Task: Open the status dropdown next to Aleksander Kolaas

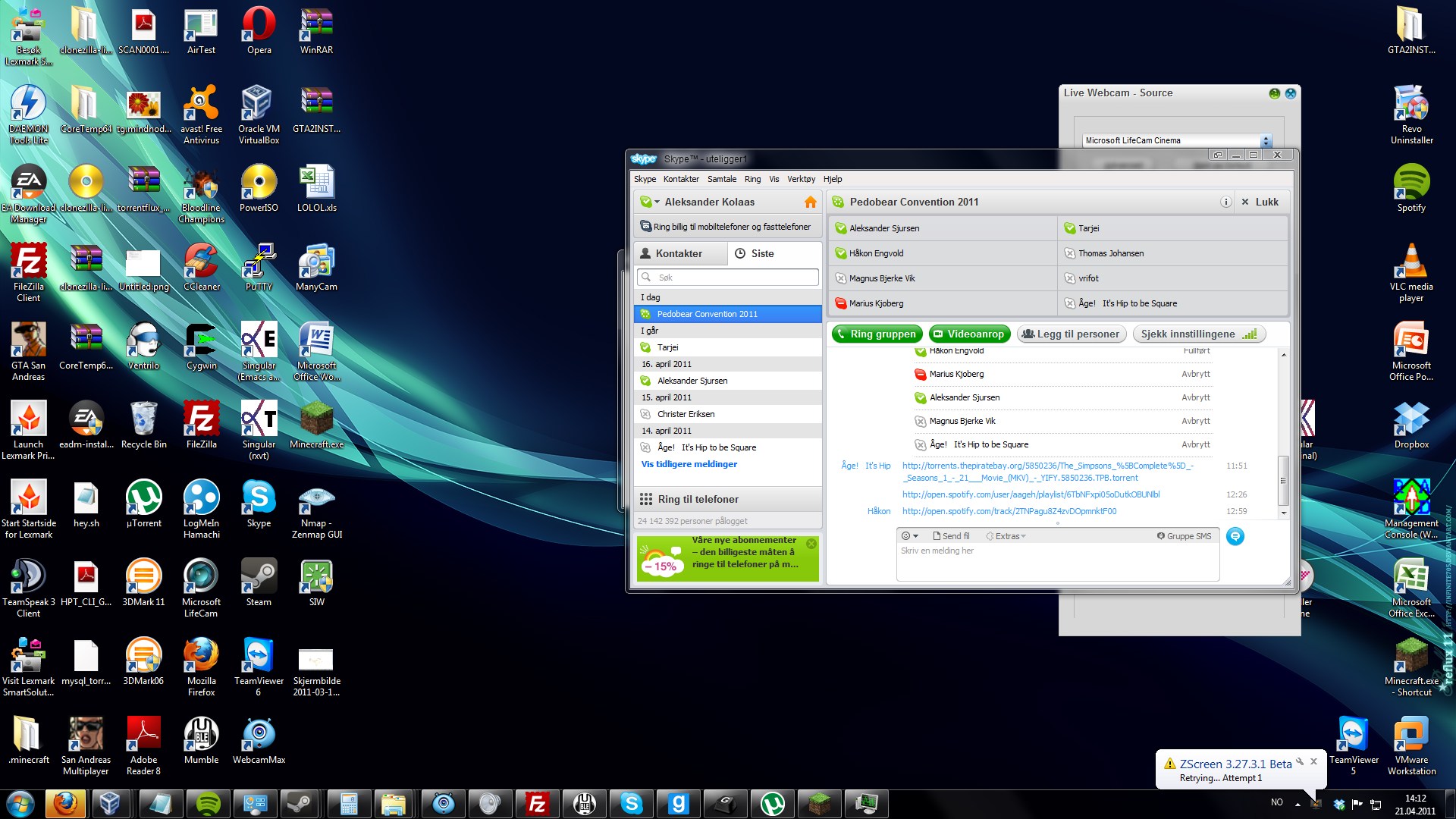Action: click(649, 202)
